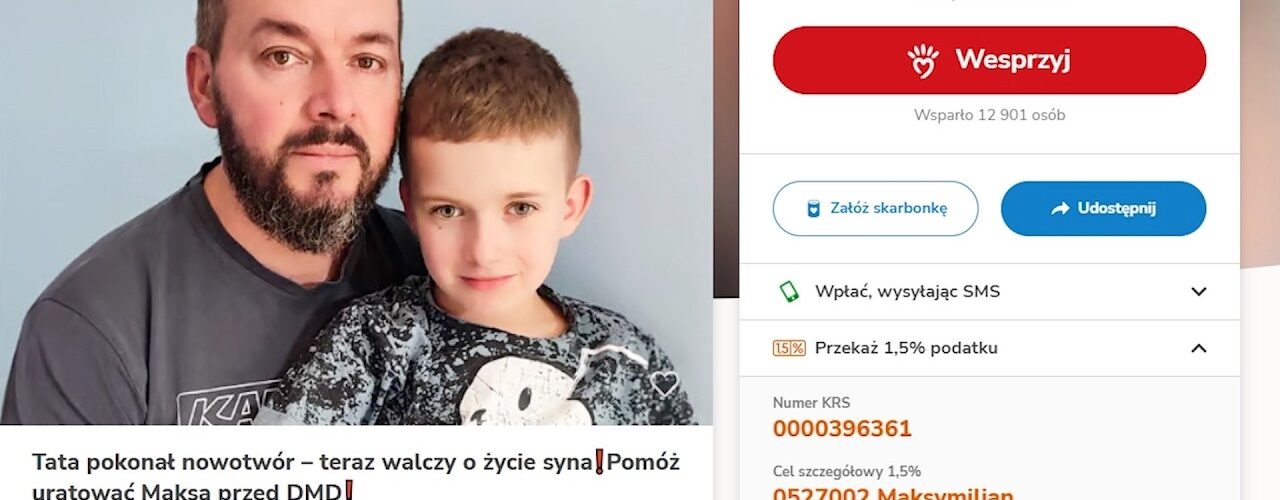
Task: Select the KRS number 0000396361
Action: point(842,429)
